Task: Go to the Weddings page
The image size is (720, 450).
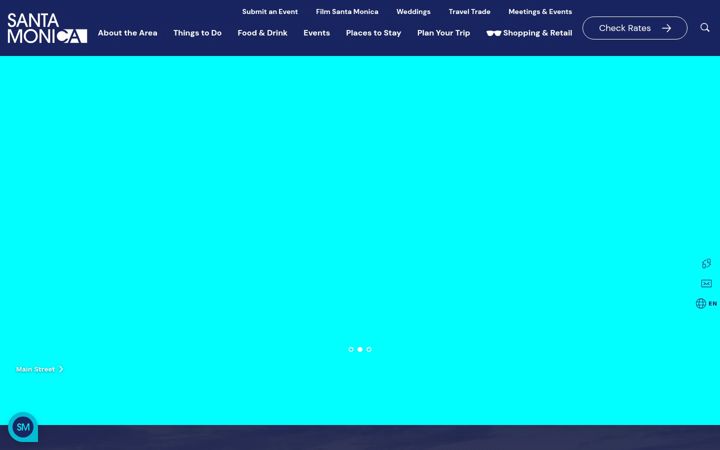Action: point(413,11)
